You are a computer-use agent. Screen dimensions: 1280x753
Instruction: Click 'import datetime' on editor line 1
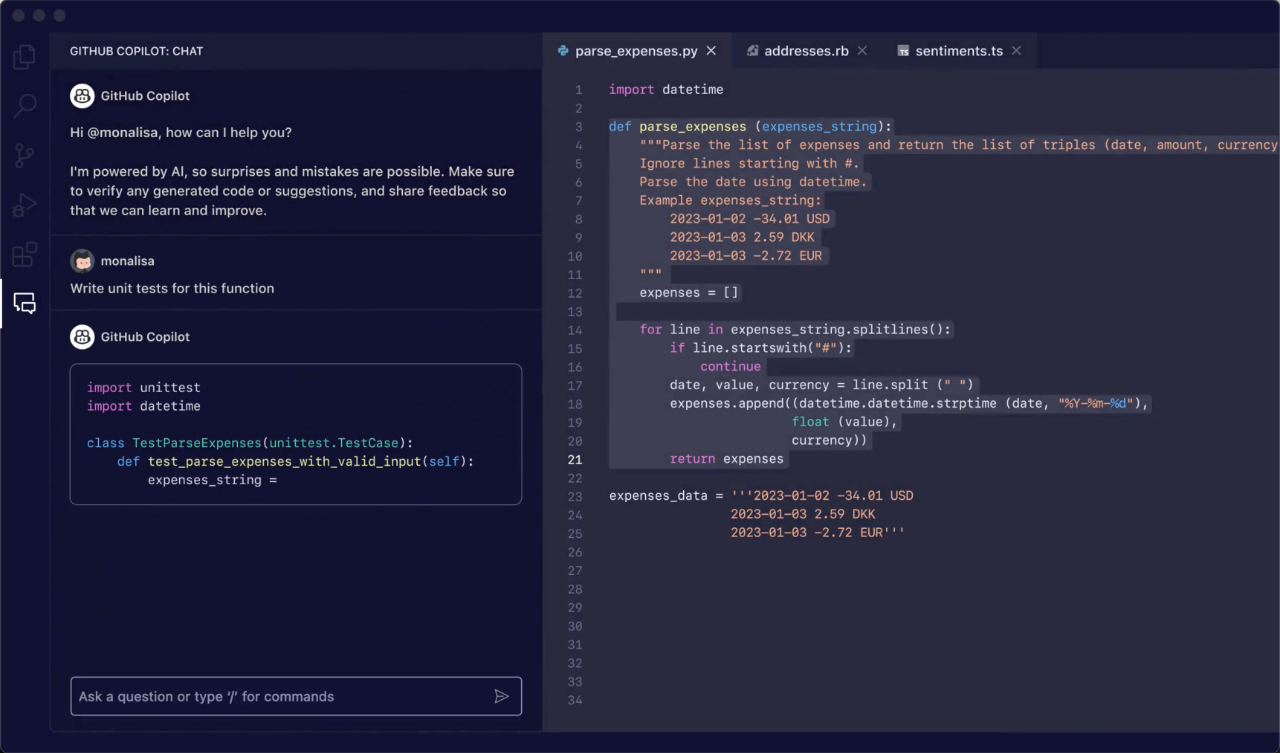click(666, 90)
